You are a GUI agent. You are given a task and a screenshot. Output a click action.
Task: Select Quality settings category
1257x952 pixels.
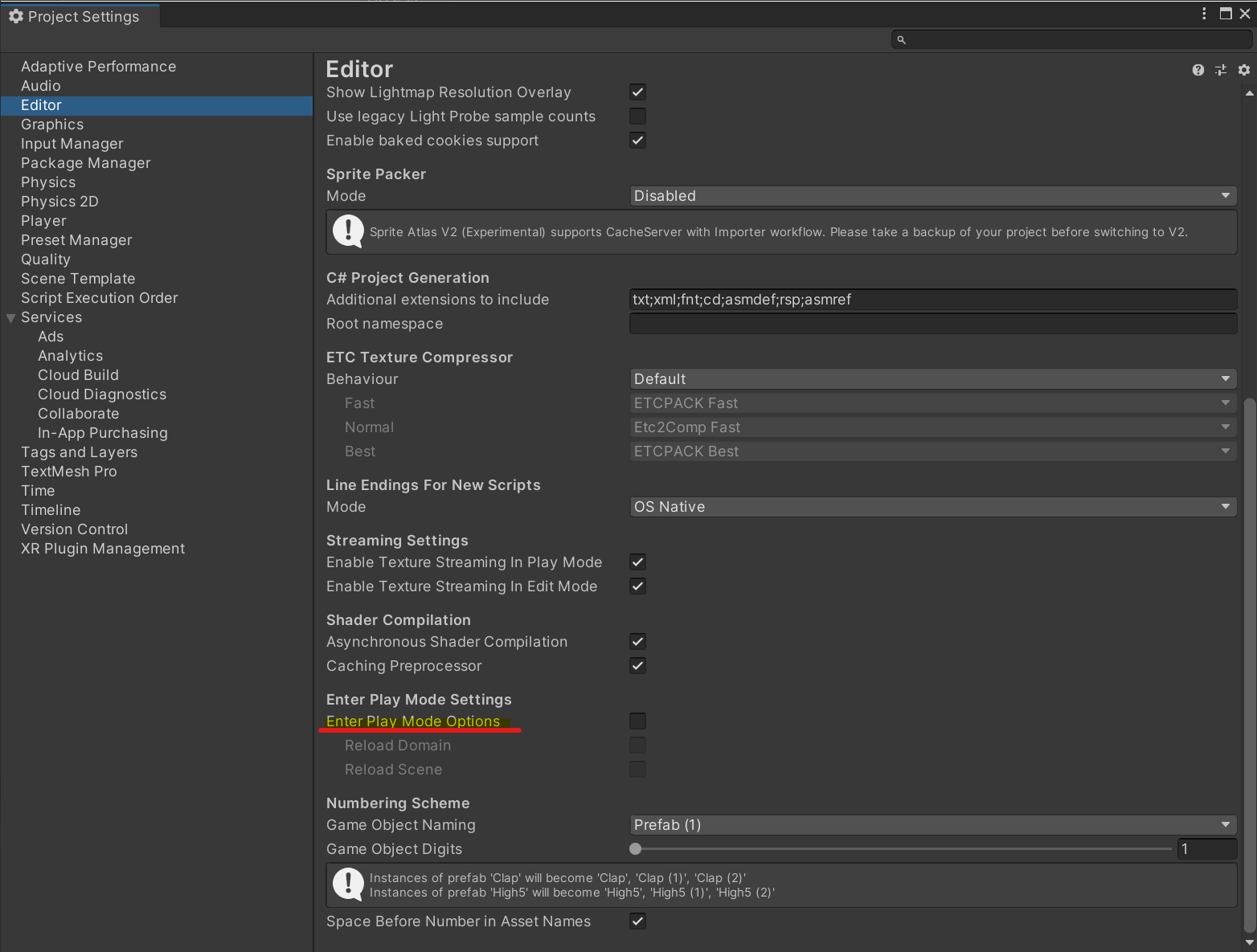tap(46, 259)
